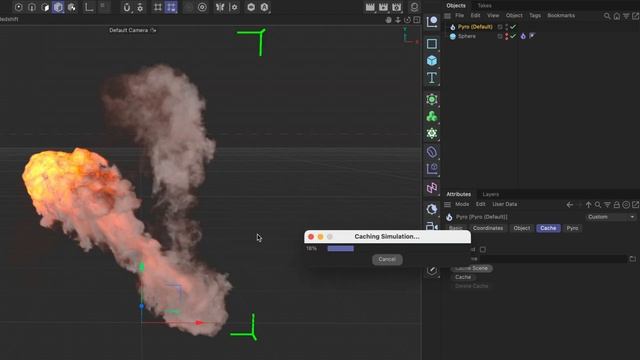This screenshot has height=360, width=640.
Task: Click the pink simulation/fields icon
Action: click(432, 188)
